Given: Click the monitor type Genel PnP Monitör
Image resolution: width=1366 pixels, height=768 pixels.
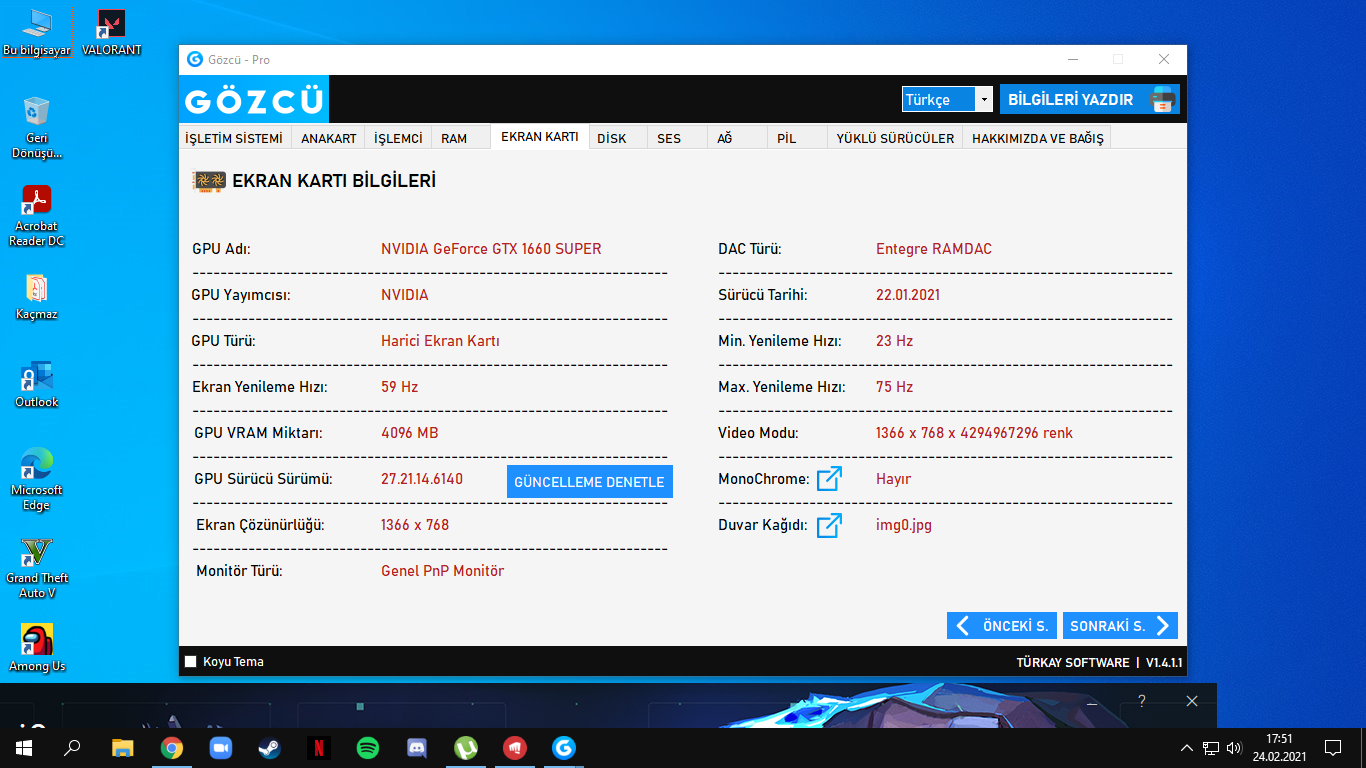Looking at the screenshot, I should pos(443,571).
